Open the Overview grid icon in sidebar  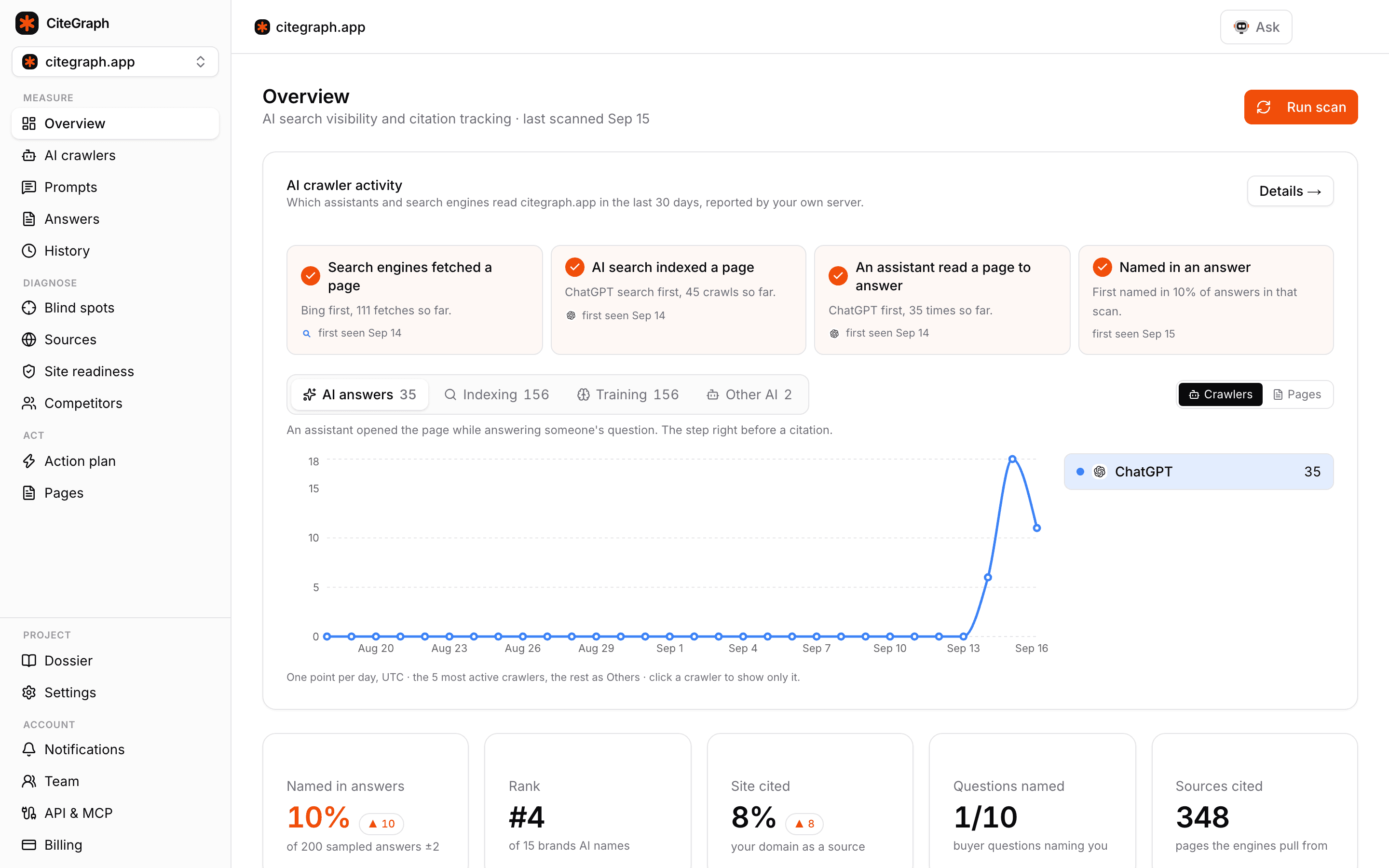[29, 123]
